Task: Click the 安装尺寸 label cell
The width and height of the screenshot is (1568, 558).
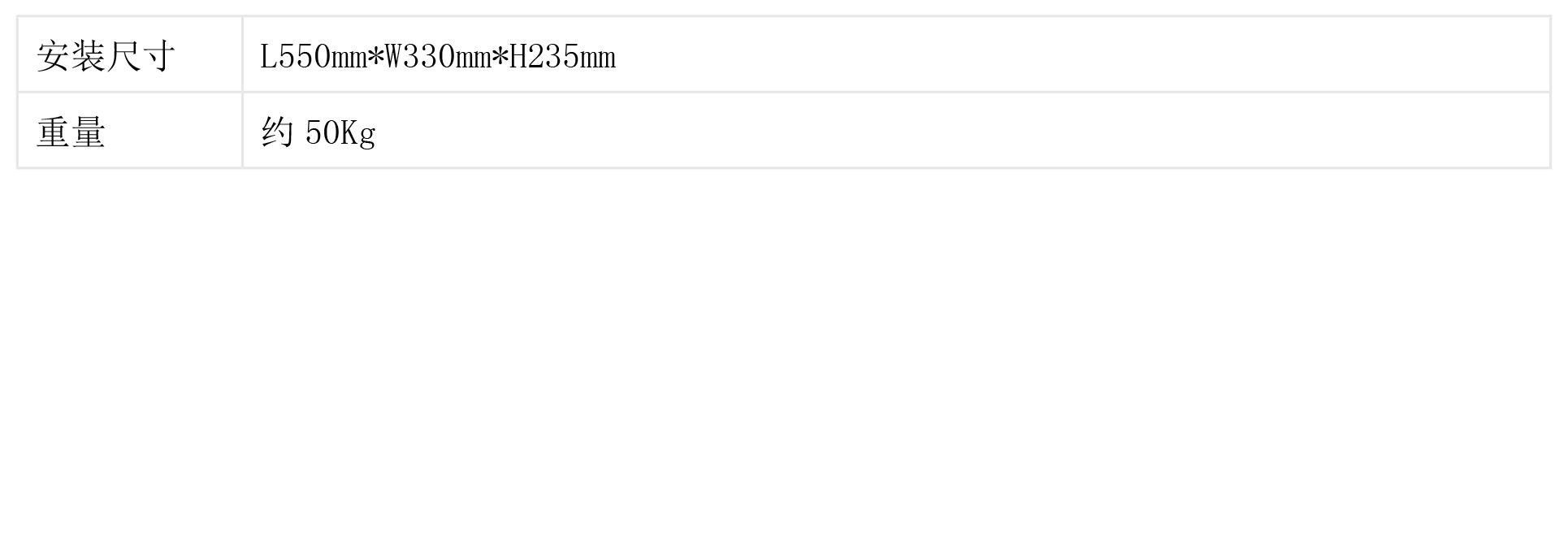Action: (130, 54)
